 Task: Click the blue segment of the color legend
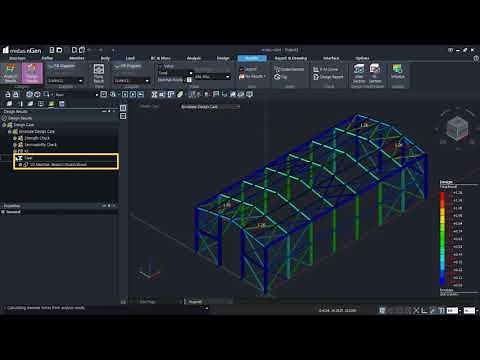442,278
